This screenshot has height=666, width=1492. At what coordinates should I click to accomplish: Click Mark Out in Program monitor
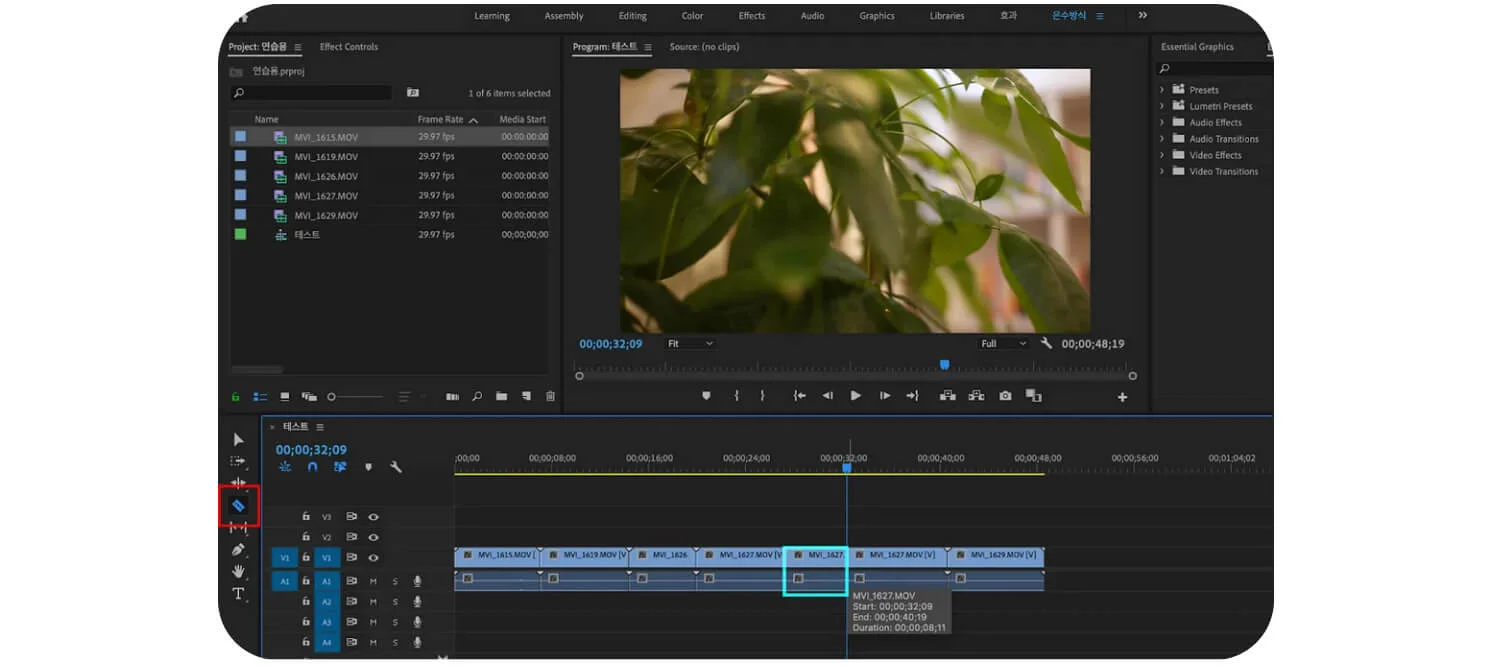tap(762, 396)
